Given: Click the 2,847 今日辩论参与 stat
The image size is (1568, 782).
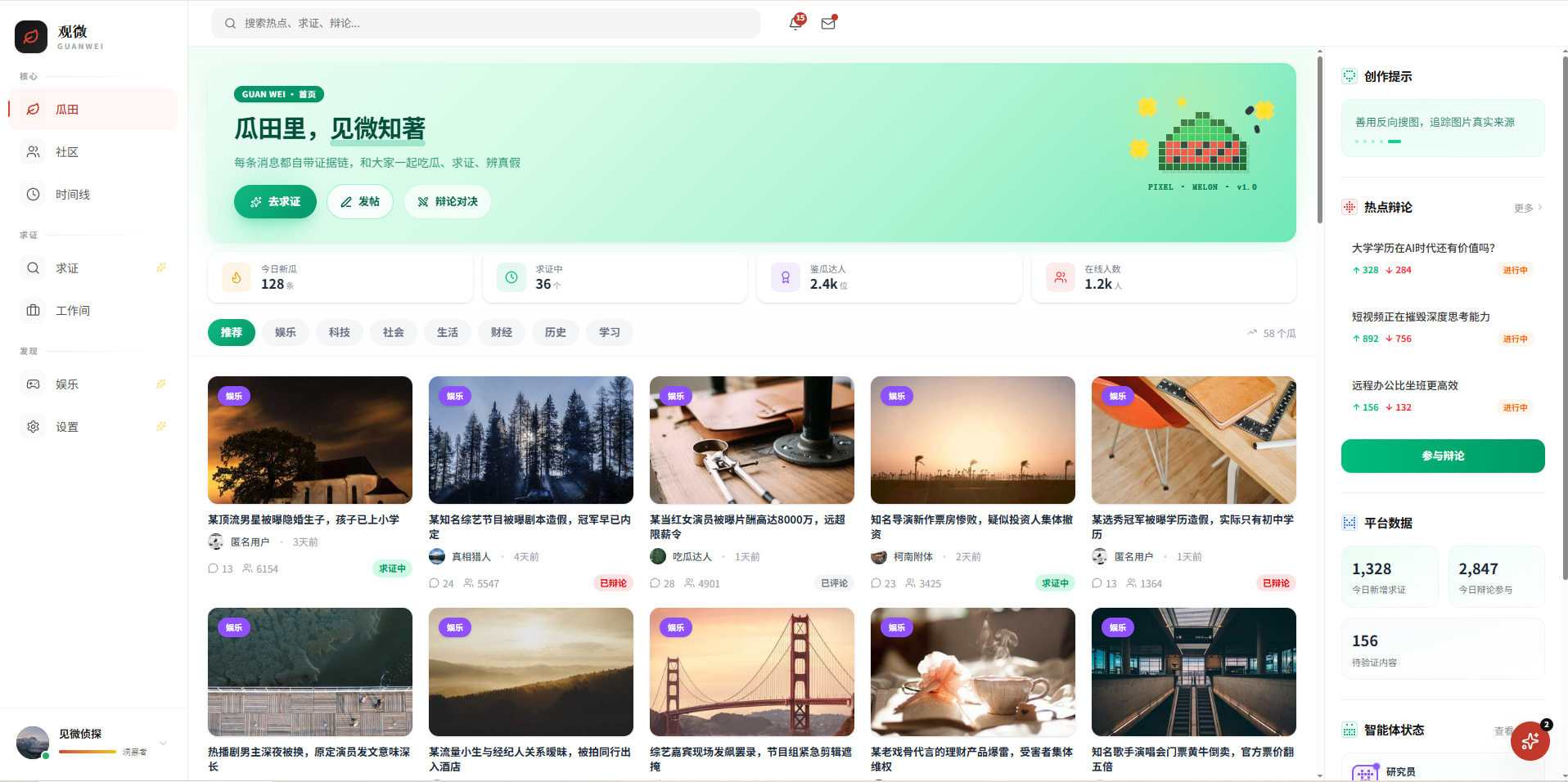Looking at the screenshot, I should [1497, 577].
